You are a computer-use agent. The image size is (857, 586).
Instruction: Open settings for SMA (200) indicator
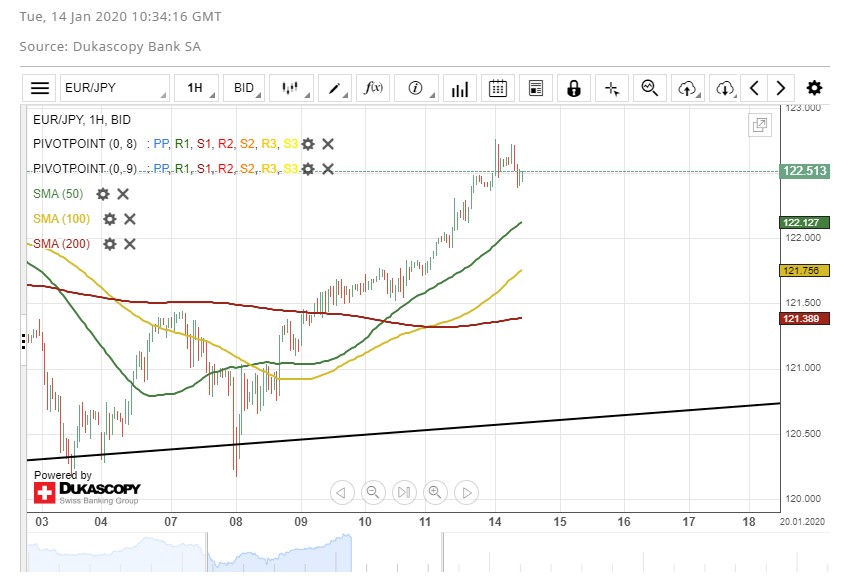[x=110, y=244]
